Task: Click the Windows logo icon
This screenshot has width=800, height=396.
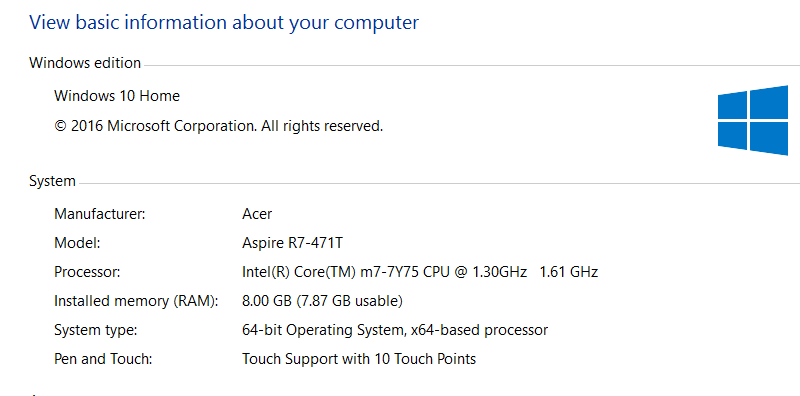Action: point(753,120)
